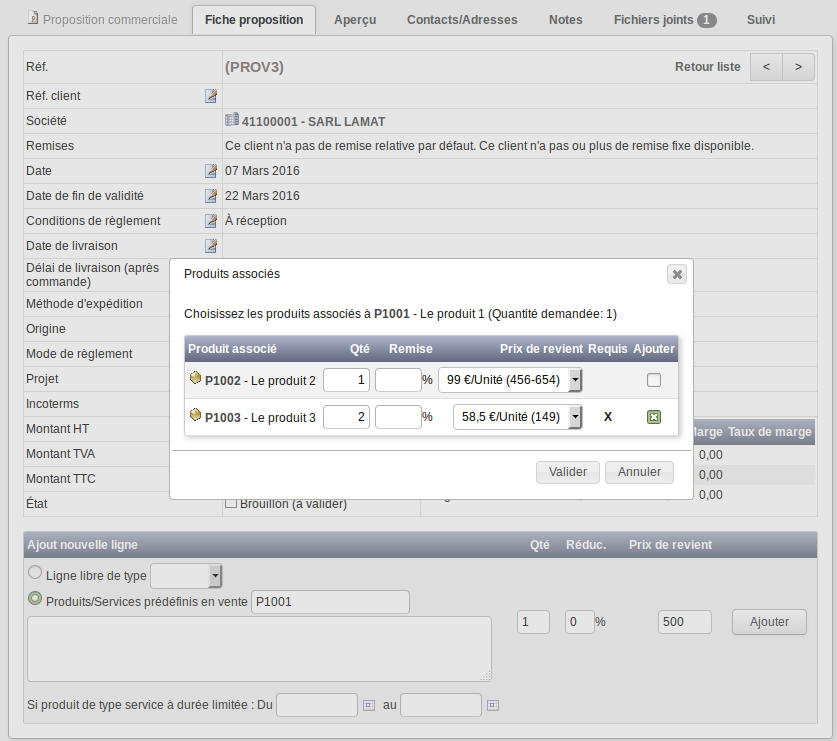837x741 pixels.
Task: Click the Valider button in dialog
Action: [567, 472]
